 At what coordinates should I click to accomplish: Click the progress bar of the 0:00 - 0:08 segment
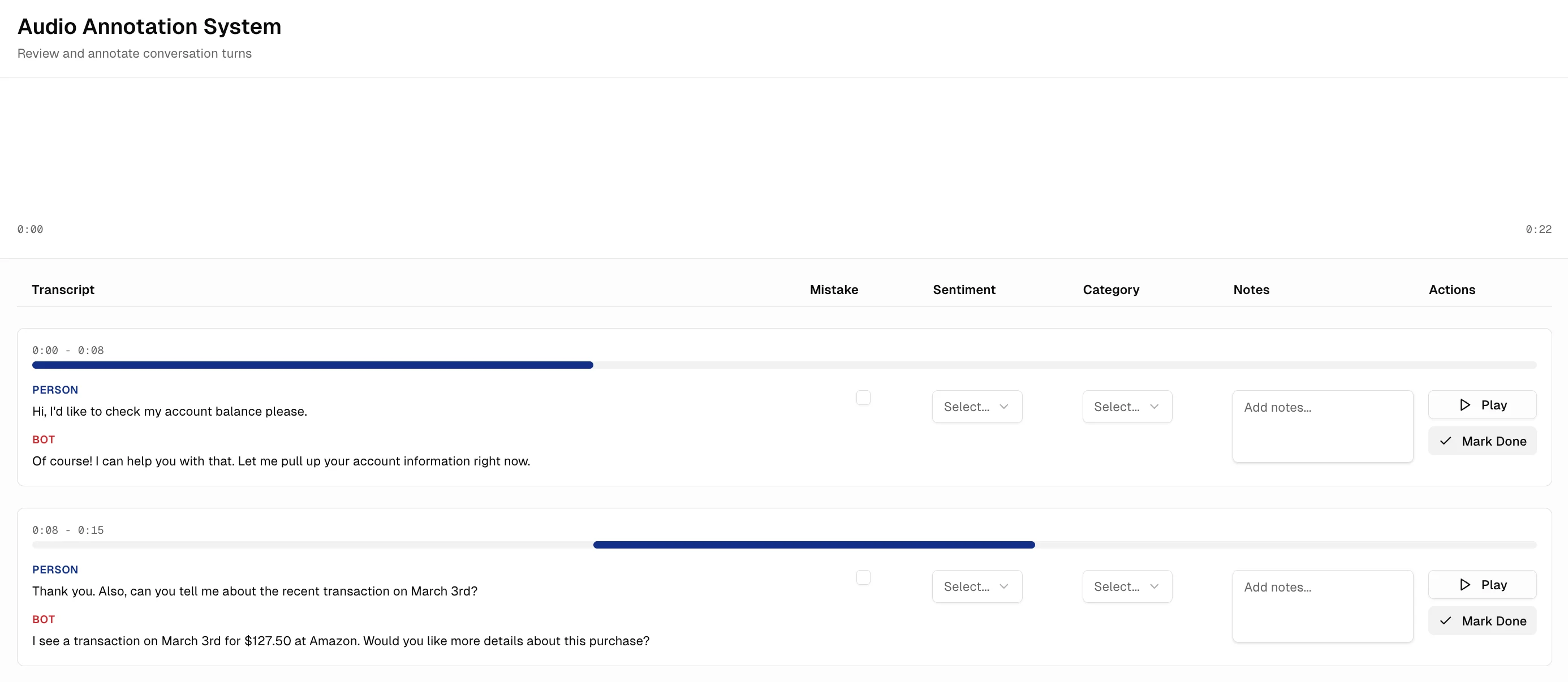pyautogui.click(x=784, y=365)
